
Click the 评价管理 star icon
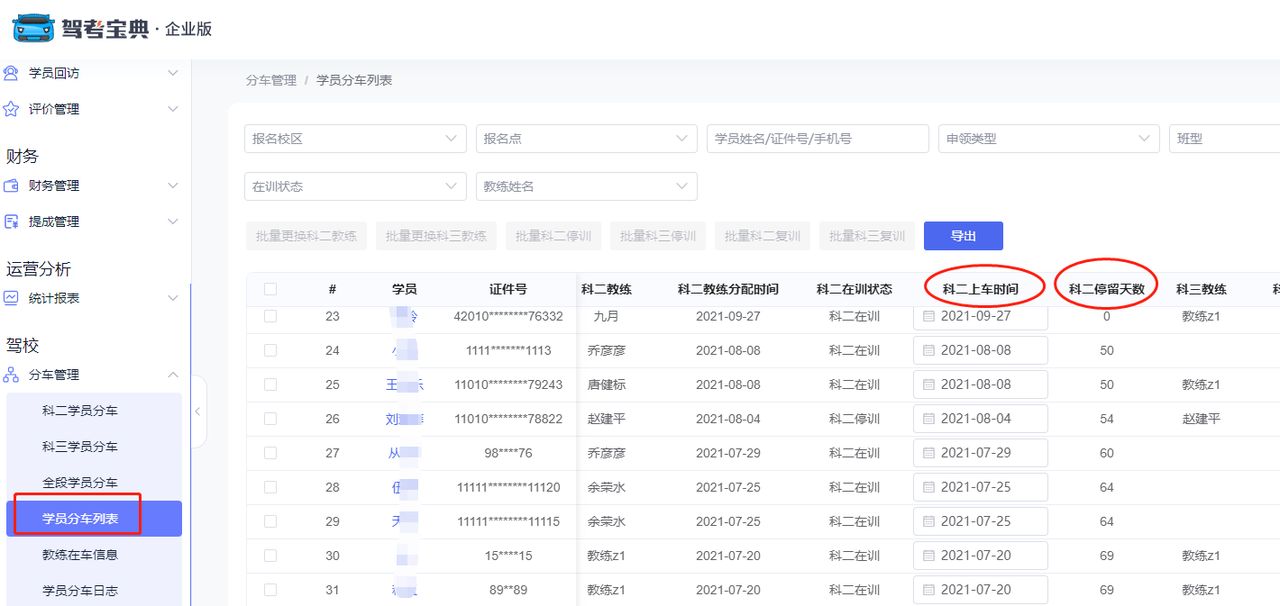coord(11,109)
